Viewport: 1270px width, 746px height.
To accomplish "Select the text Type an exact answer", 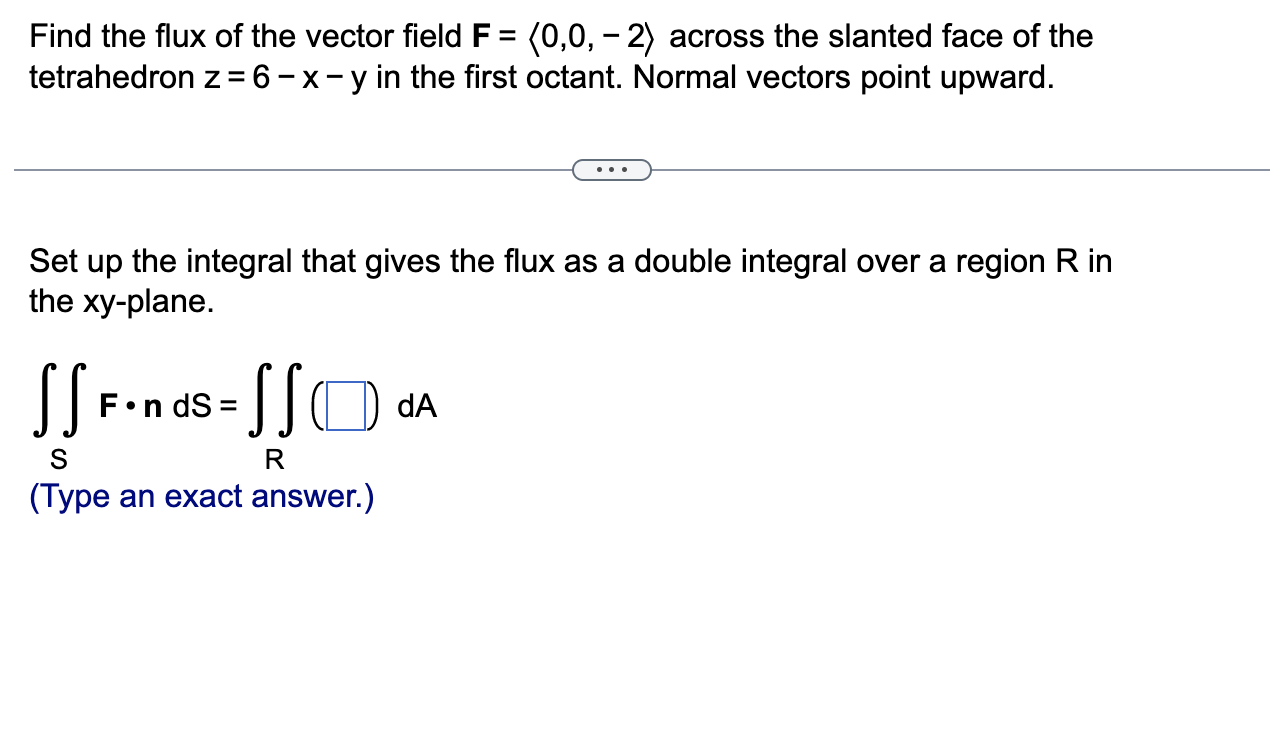I will click(x=200, y=497).
